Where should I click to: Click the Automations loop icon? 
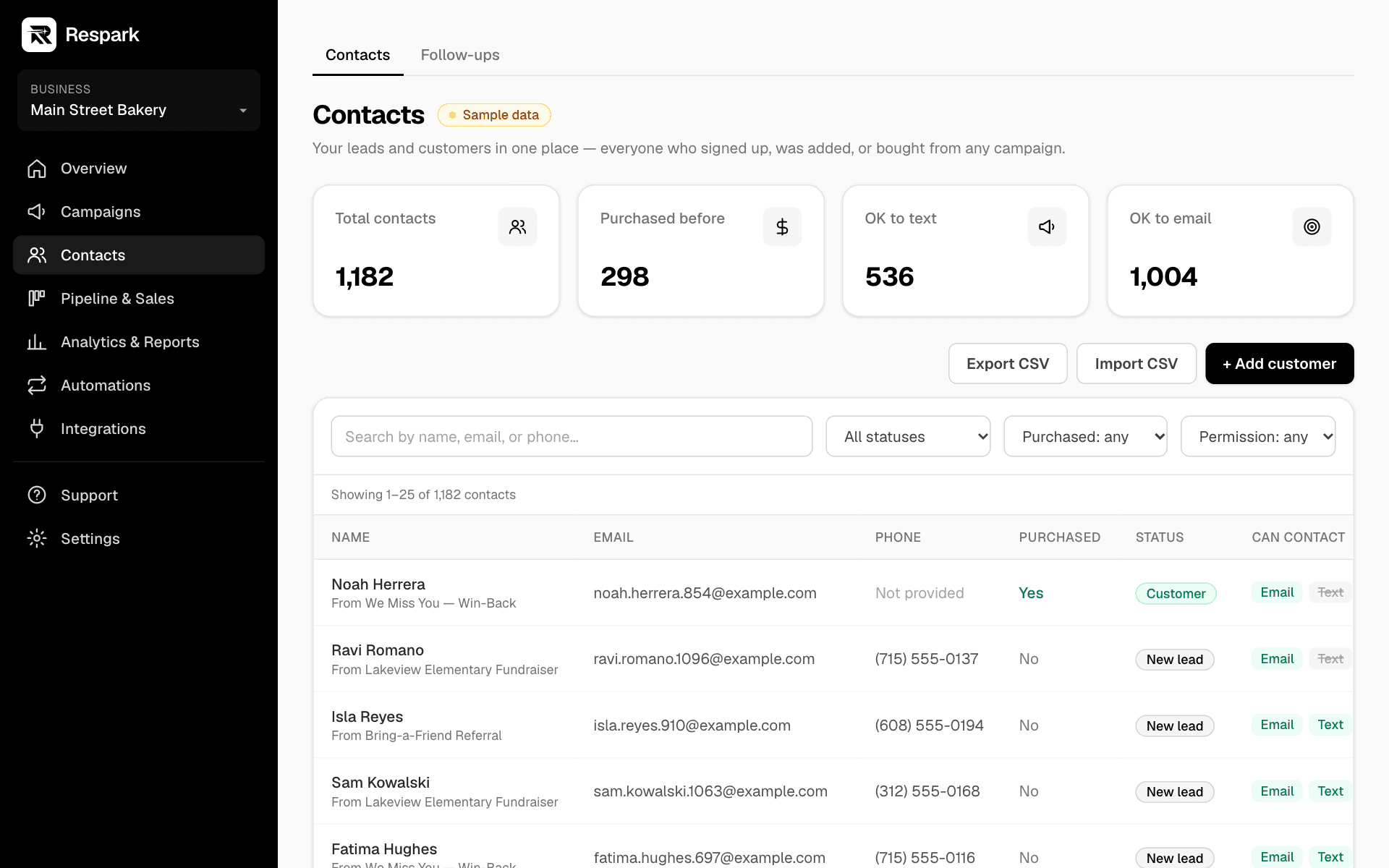pyautogui.click(x=37, y=386)
